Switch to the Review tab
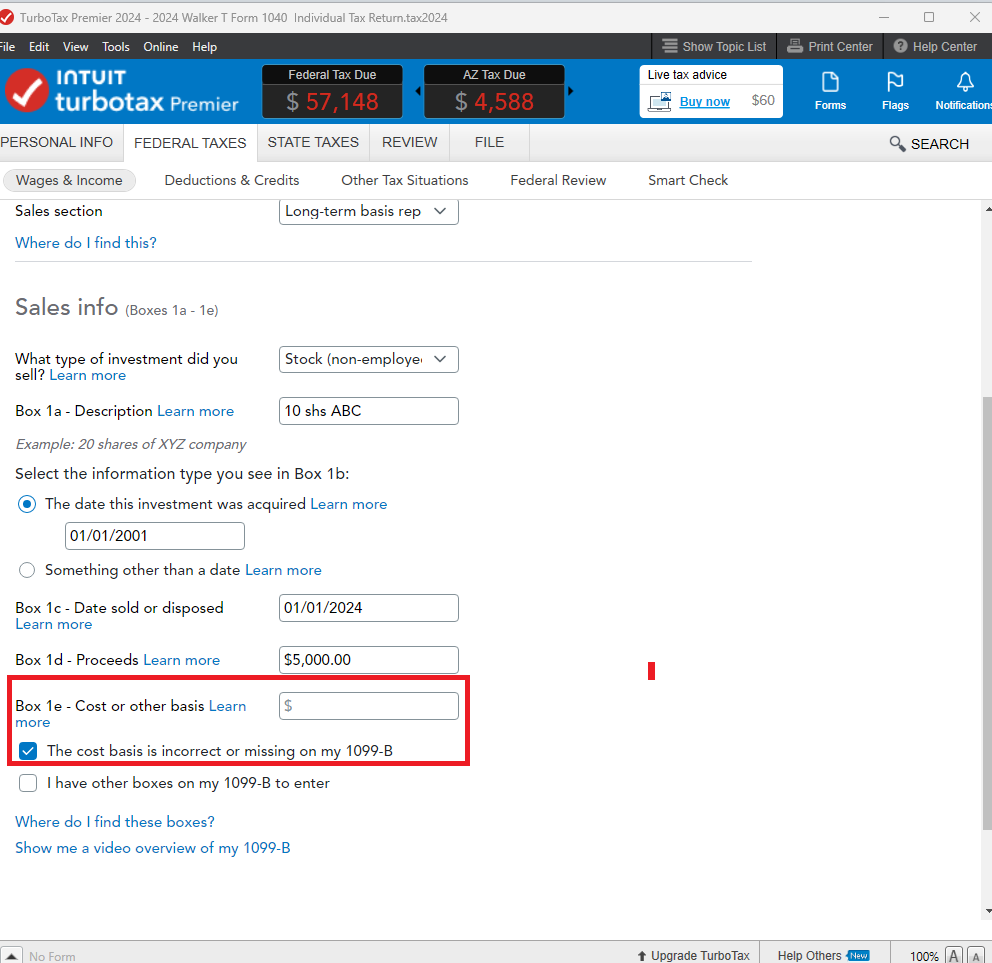992x963 pixels. point(409,142)
